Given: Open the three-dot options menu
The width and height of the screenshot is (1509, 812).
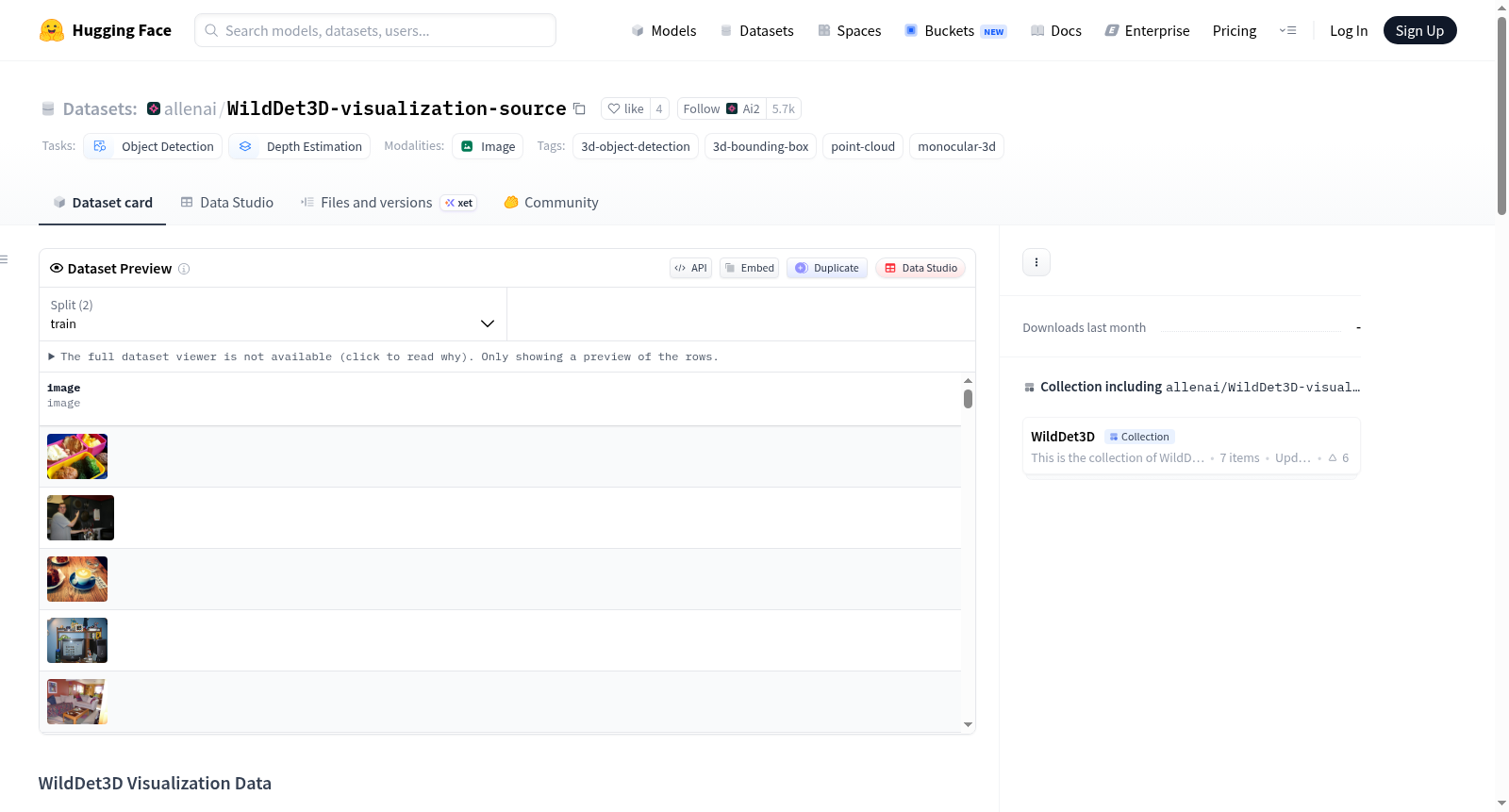Looking at the screenshot, I should (x=1036, y=262).
